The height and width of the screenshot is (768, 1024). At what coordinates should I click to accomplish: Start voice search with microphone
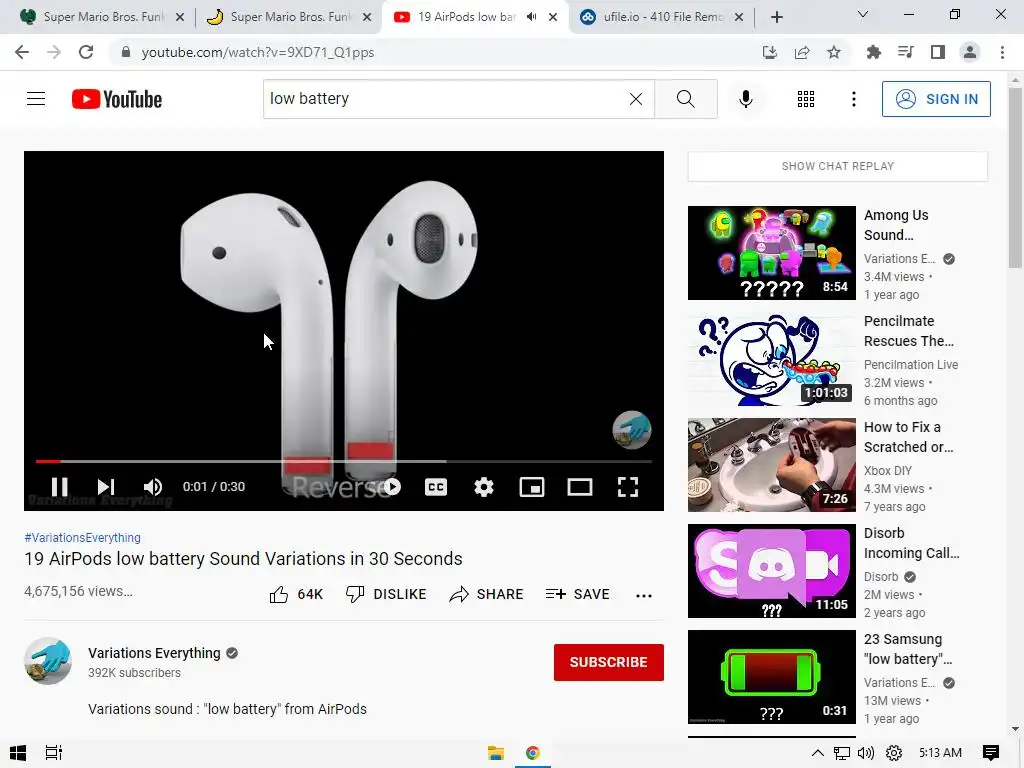[745, 99]
